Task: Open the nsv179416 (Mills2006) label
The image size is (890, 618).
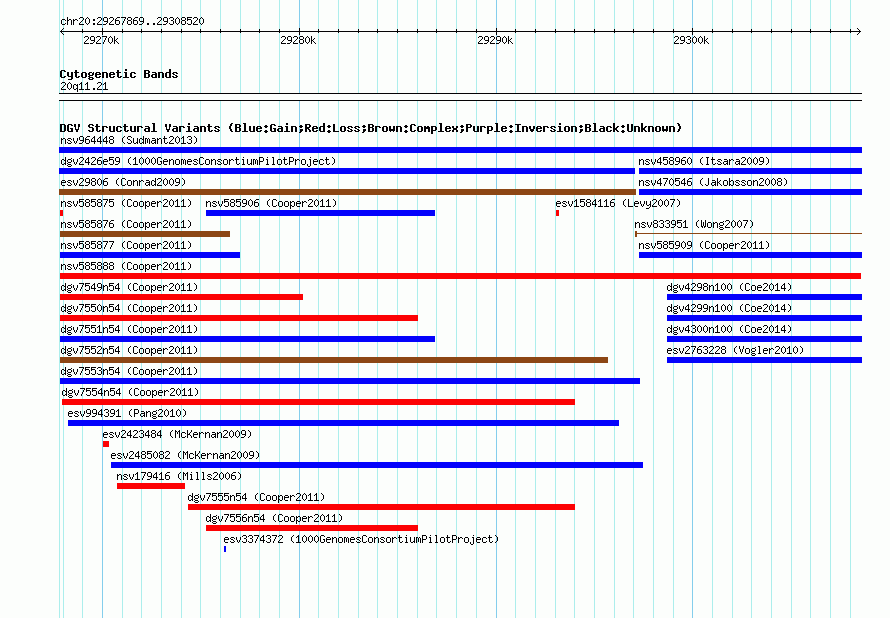Action: coord(179,476)
